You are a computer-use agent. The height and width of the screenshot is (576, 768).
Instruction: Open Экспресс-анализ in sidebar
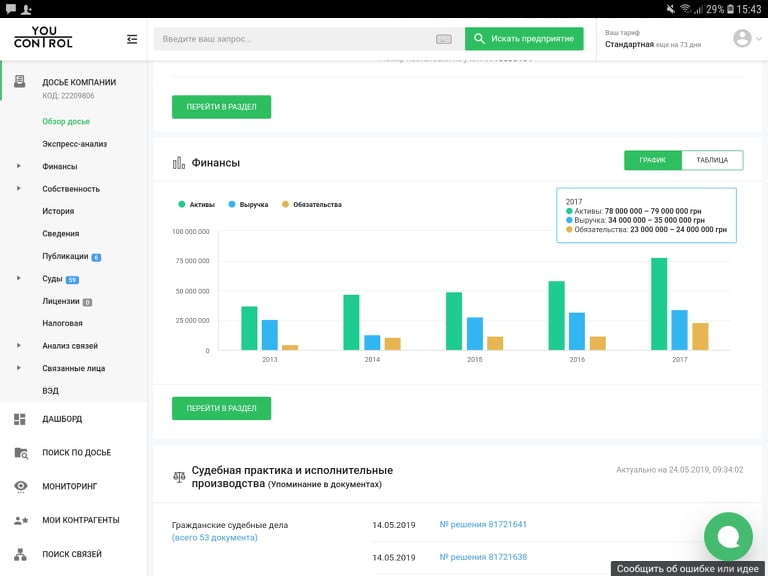pos(74,144)
